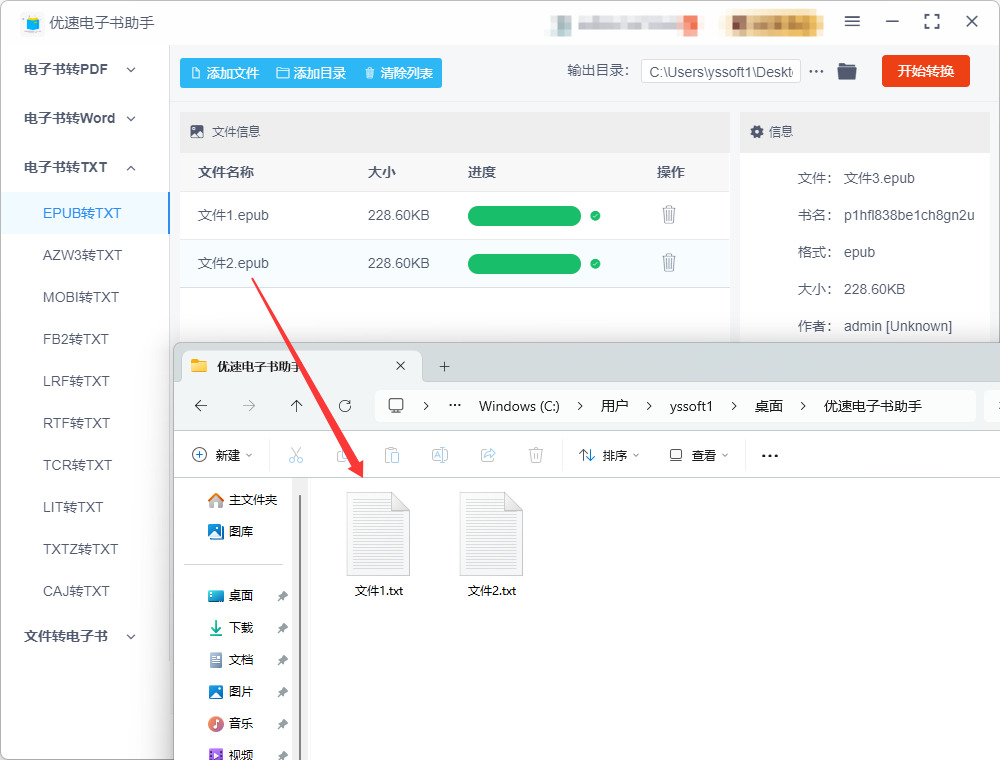The image size is (1000, 760).
Task: Collapse the 电子书转TXT section
Action: click(80, 167)
